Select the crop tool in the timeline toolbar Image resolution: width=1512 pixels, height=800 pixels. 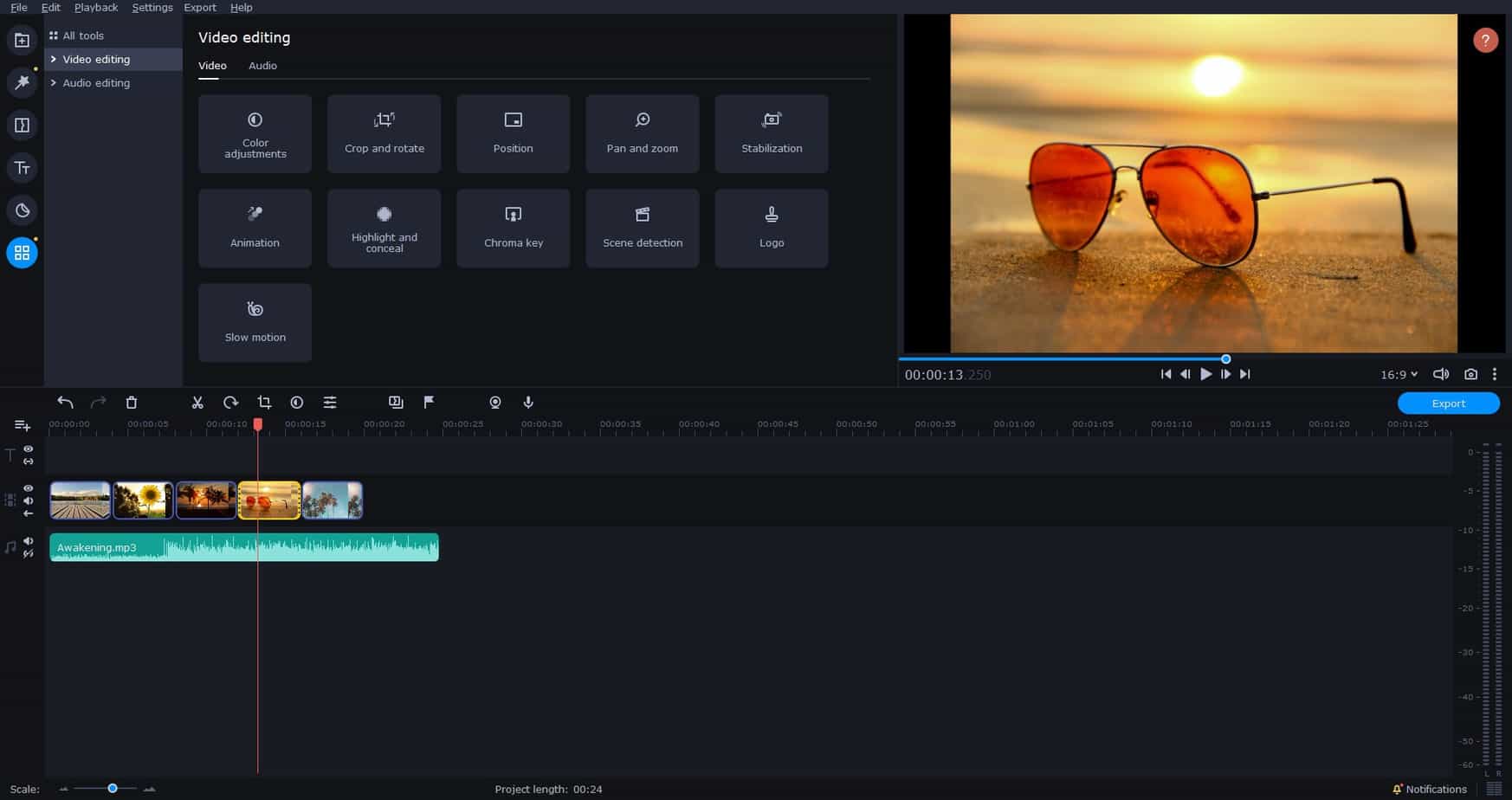[x=264, y=402]
